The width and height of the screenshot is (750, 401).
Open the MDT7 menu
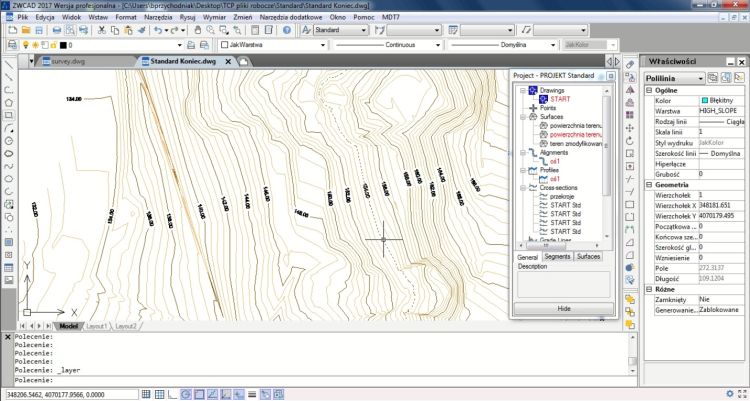coord(391,17)
